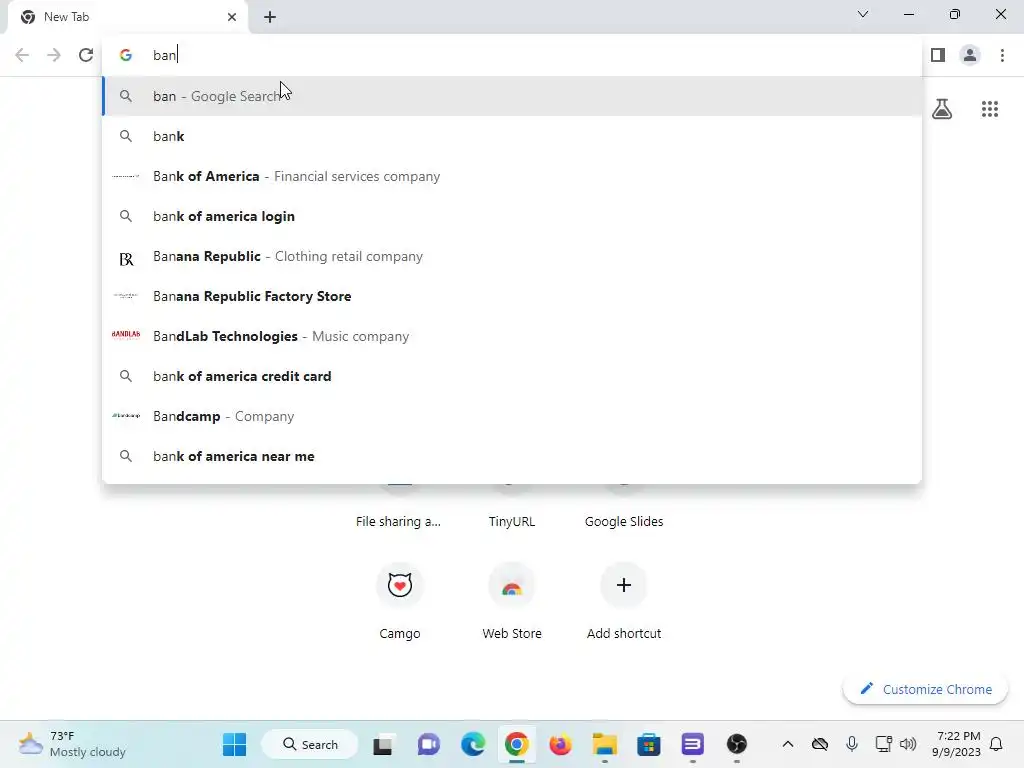Viewport: 1024px width, 768px height.
Task: Switch to Google Chrome on the taskbar
Action: coord(517,744)
